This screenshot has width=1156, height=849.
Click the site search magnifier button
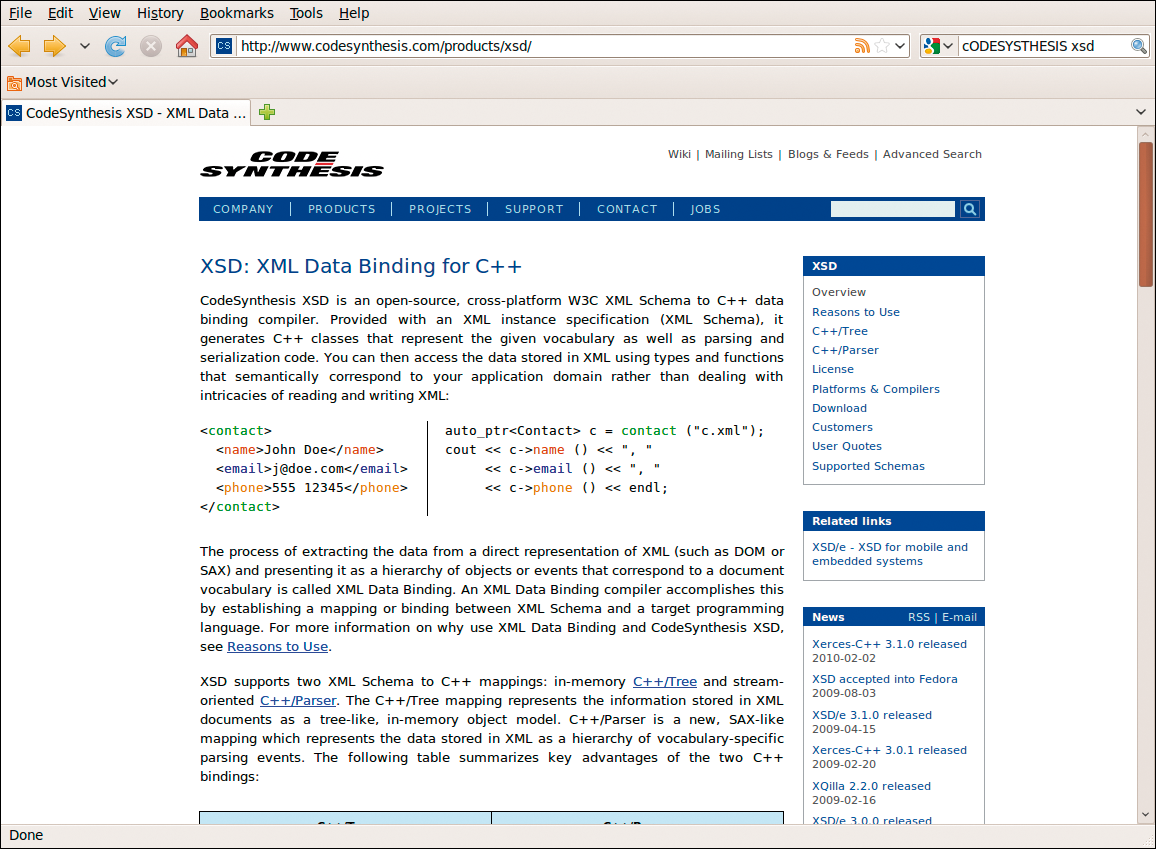969,209
